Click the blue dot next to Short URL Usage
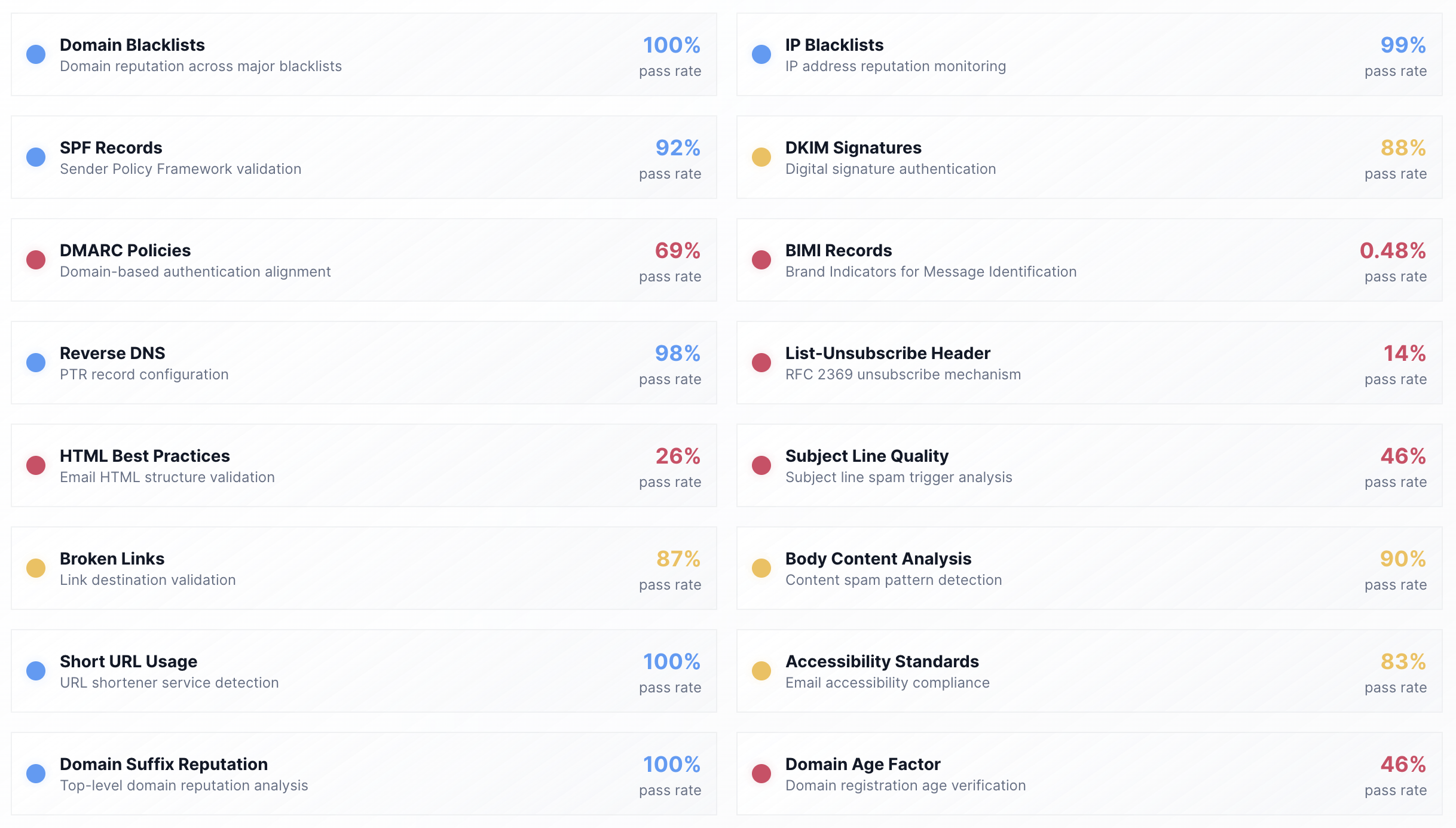The image size is (1456, 828). pos(36,671)
